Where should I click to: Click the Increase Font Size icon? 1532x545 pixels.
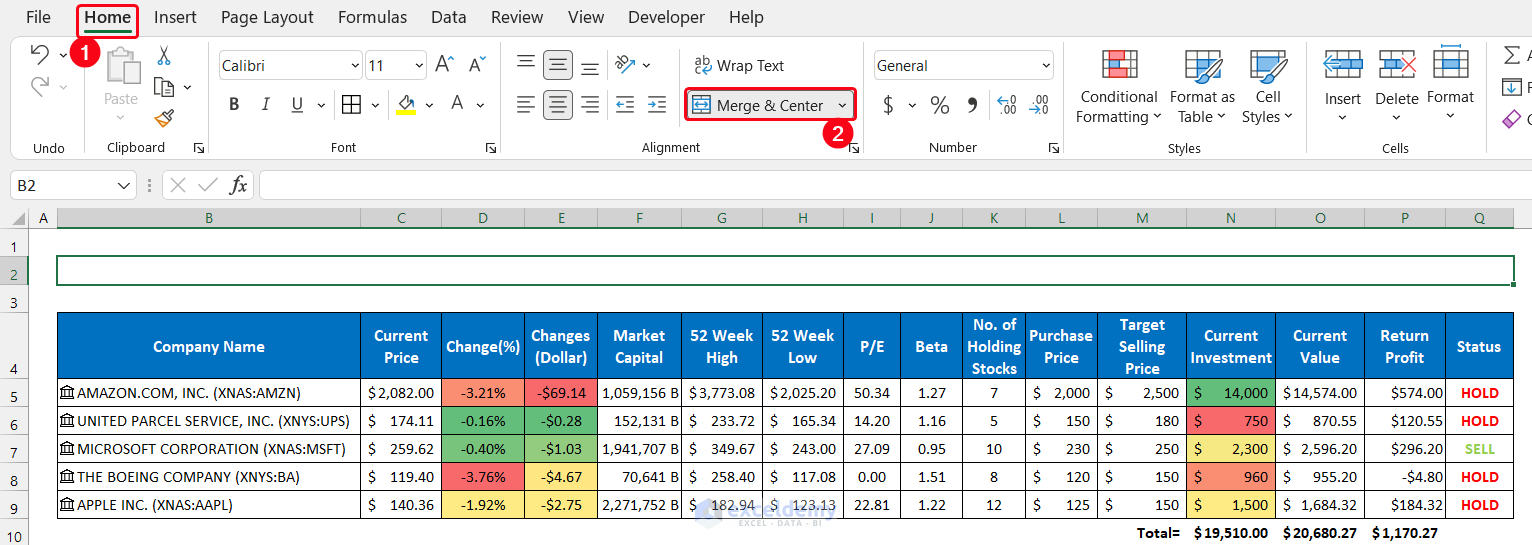444,66
